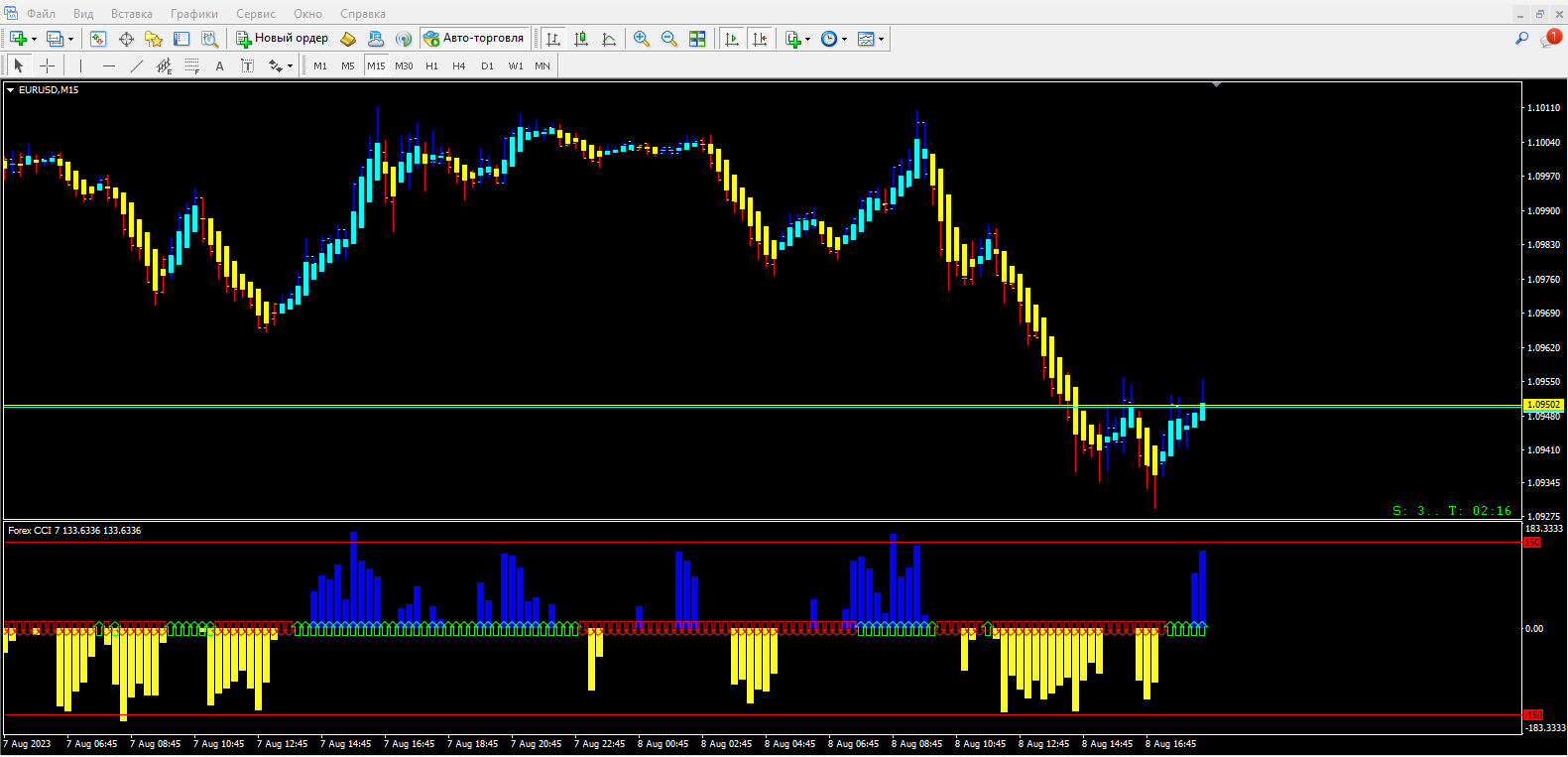Zoom out of the chart
Image resolution: width=1568 pixels, height=757 pixels.
pyautogui.click(x=669, y=39)
